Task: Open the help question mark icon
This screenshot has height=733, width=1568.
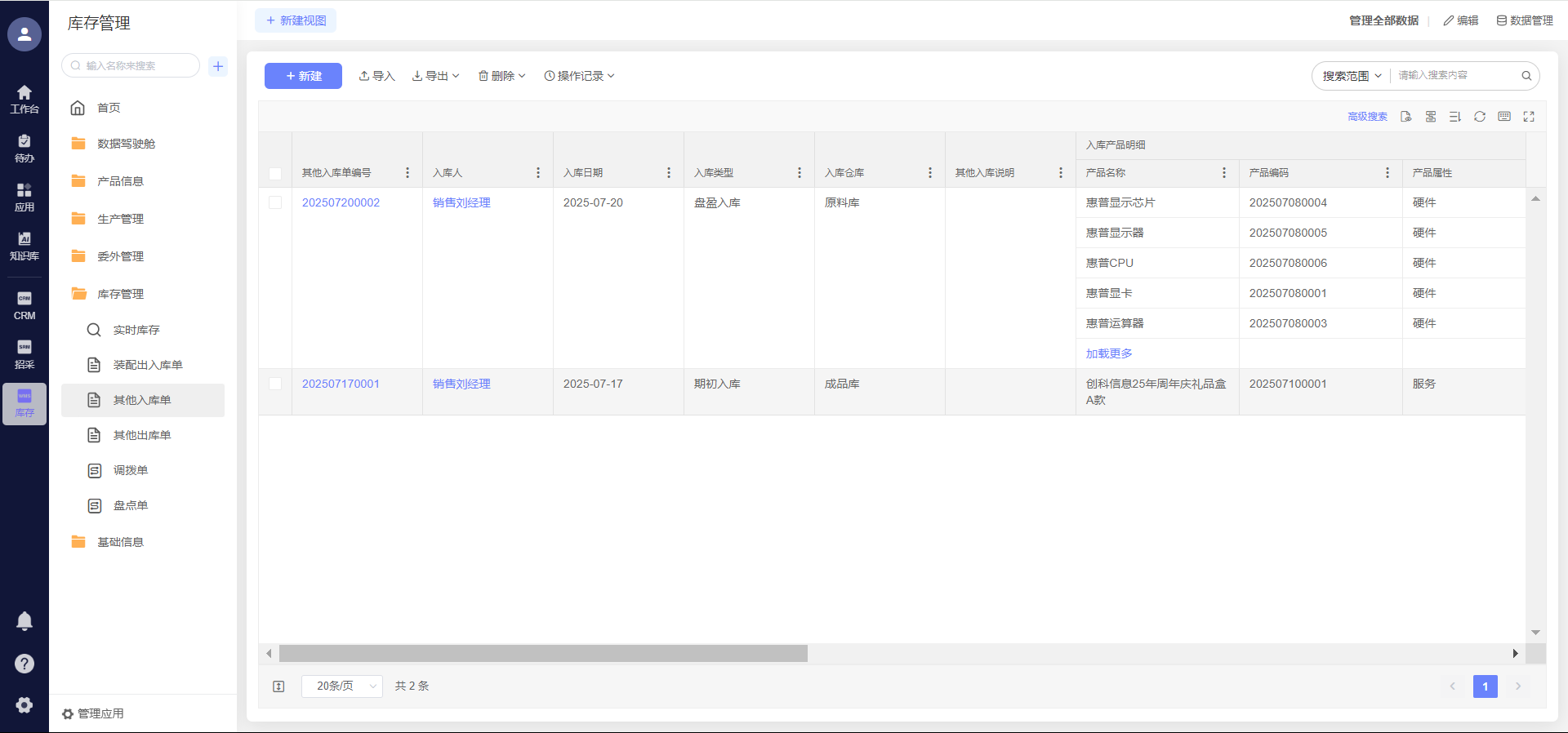Action: pyautogui.click(x=24, y=664)
